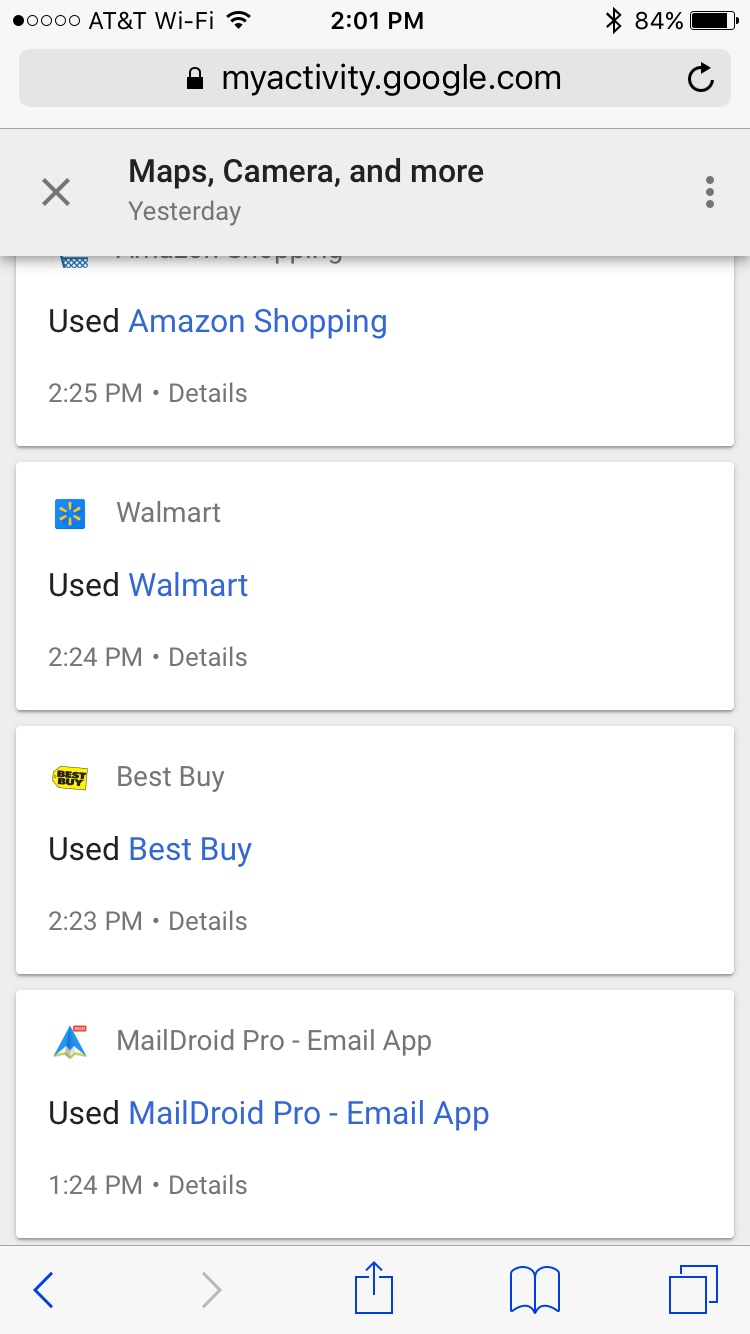Tap the Best Buy app icon

[70, 777]
